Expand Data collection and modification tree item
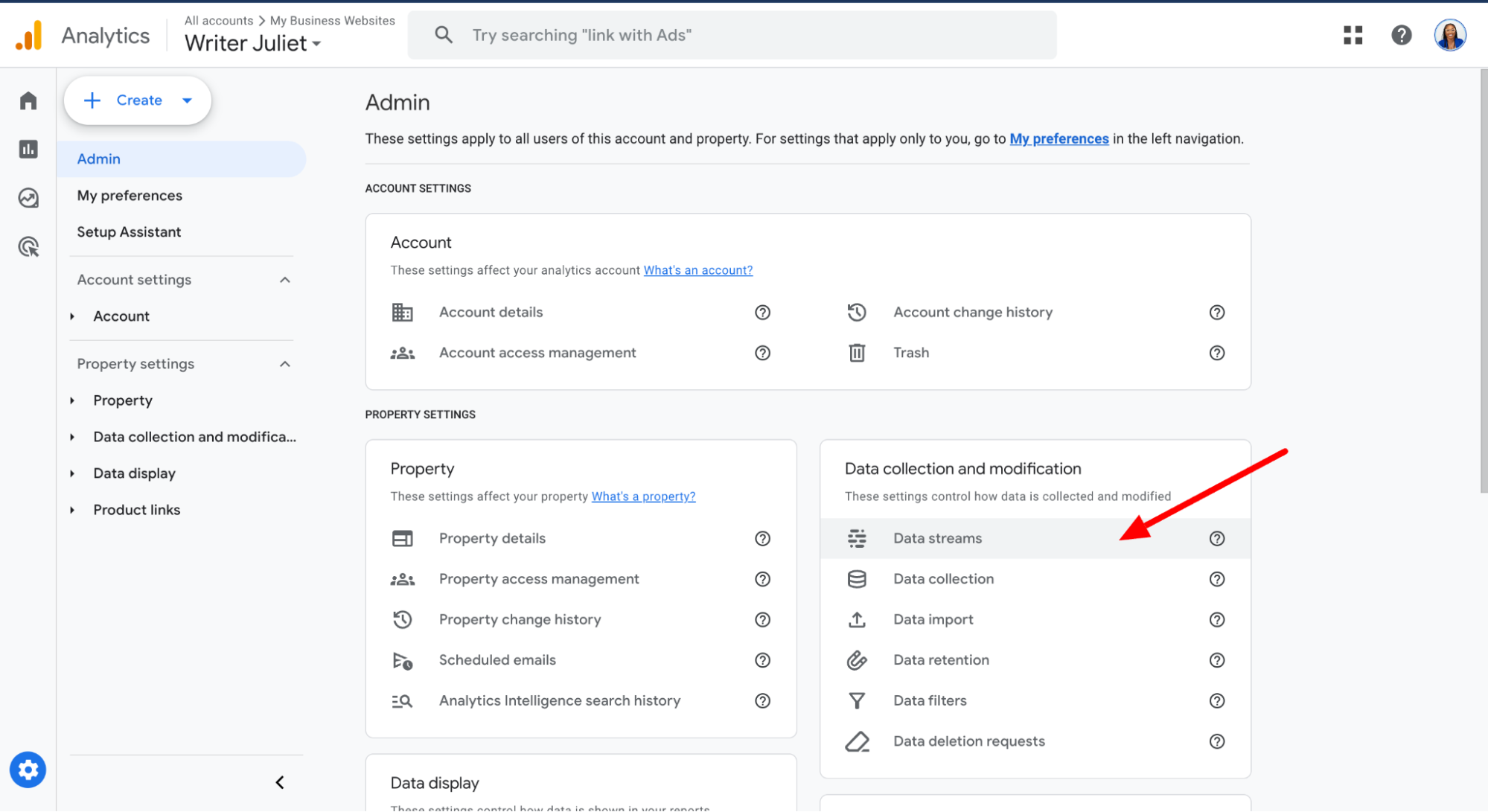Image resolution: width=1488 pixels, height=812 pixels. [x=72, y=437]
